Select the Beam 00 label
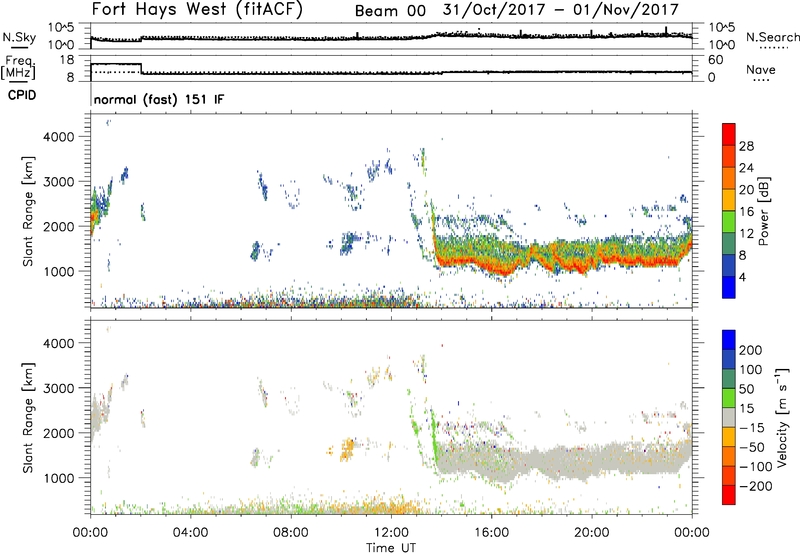This screenshot has width=800, height=554. point(390,11)
